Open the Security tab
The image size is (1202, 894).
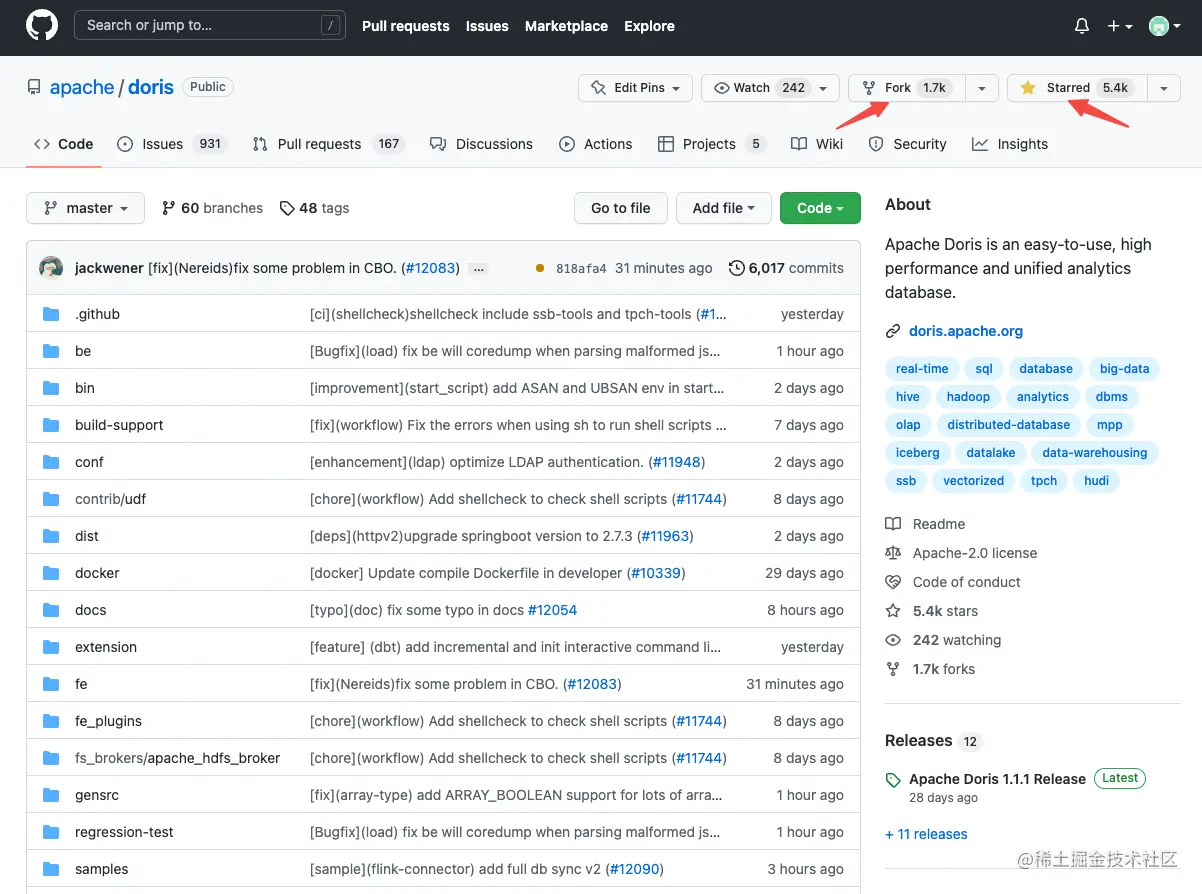tap(908, 144)
